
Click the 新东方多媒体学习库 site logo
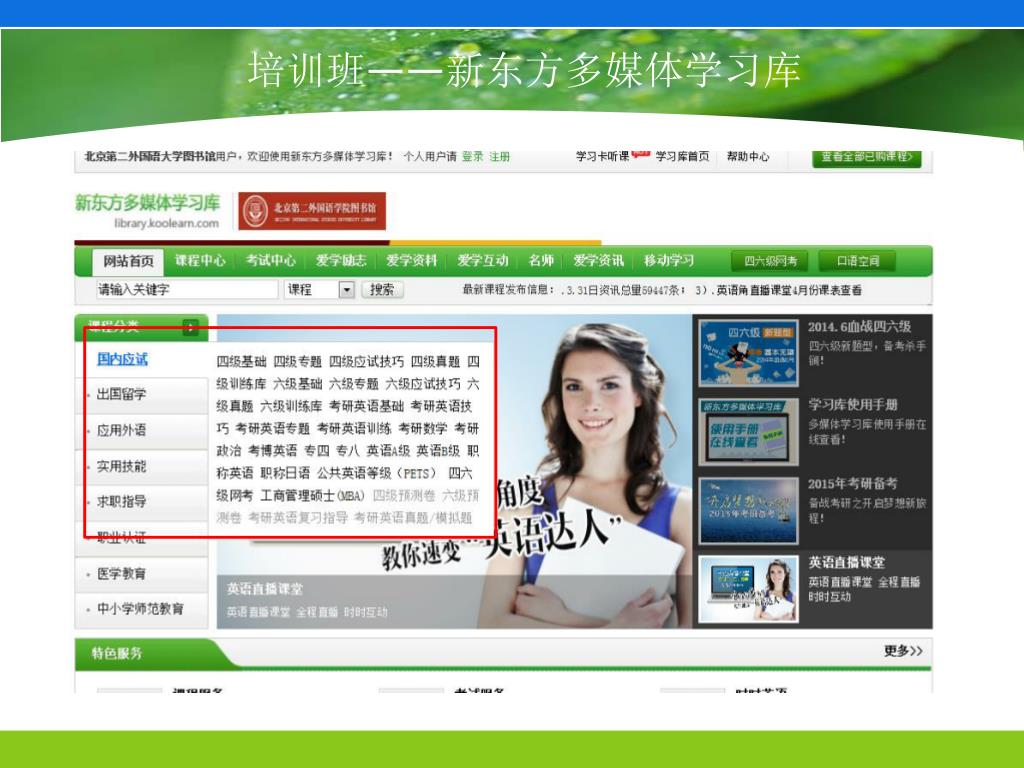[x=147, y=211]
